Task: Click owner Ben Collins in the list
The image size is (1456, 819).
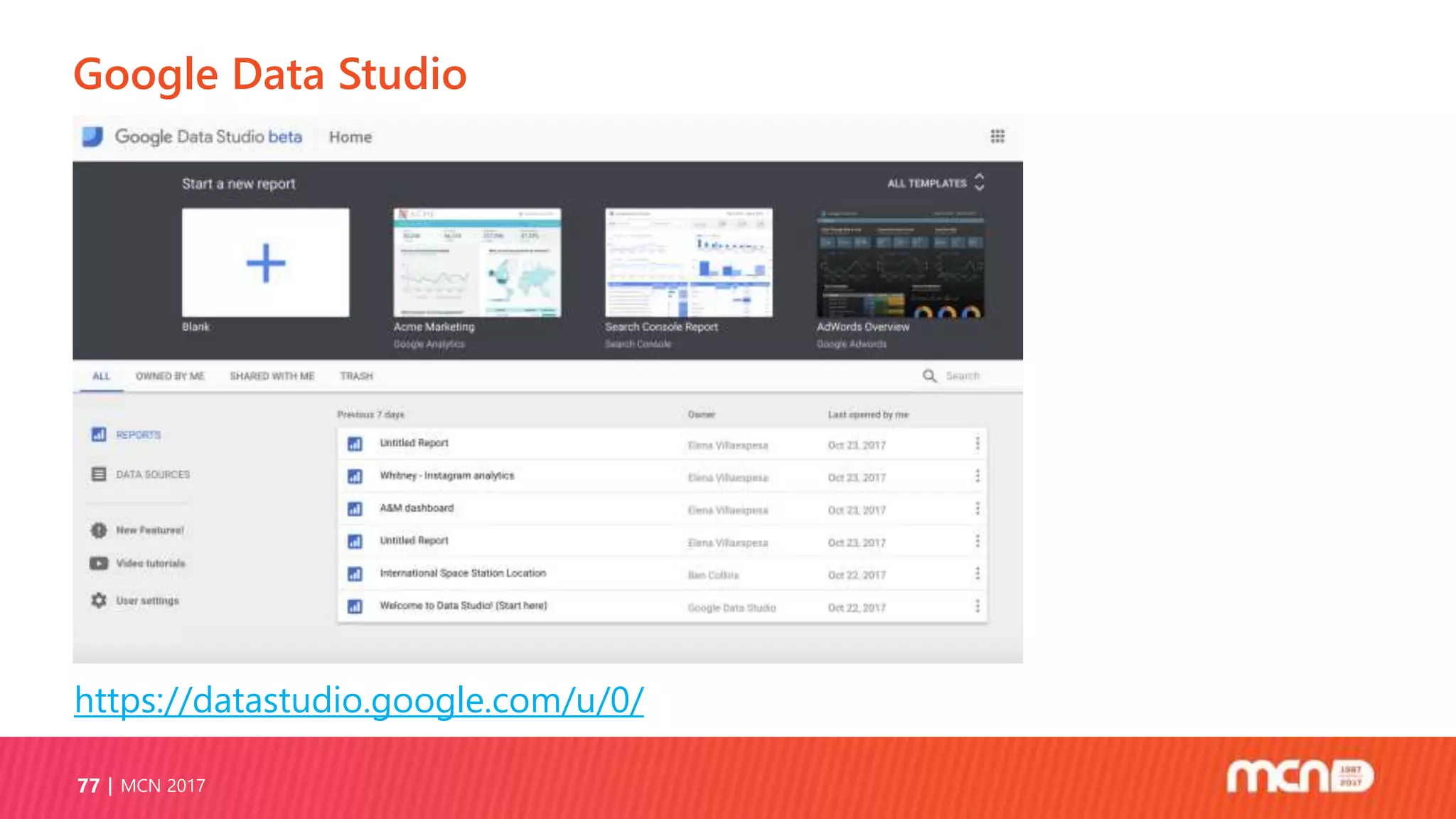Action: tap(713, 575)
